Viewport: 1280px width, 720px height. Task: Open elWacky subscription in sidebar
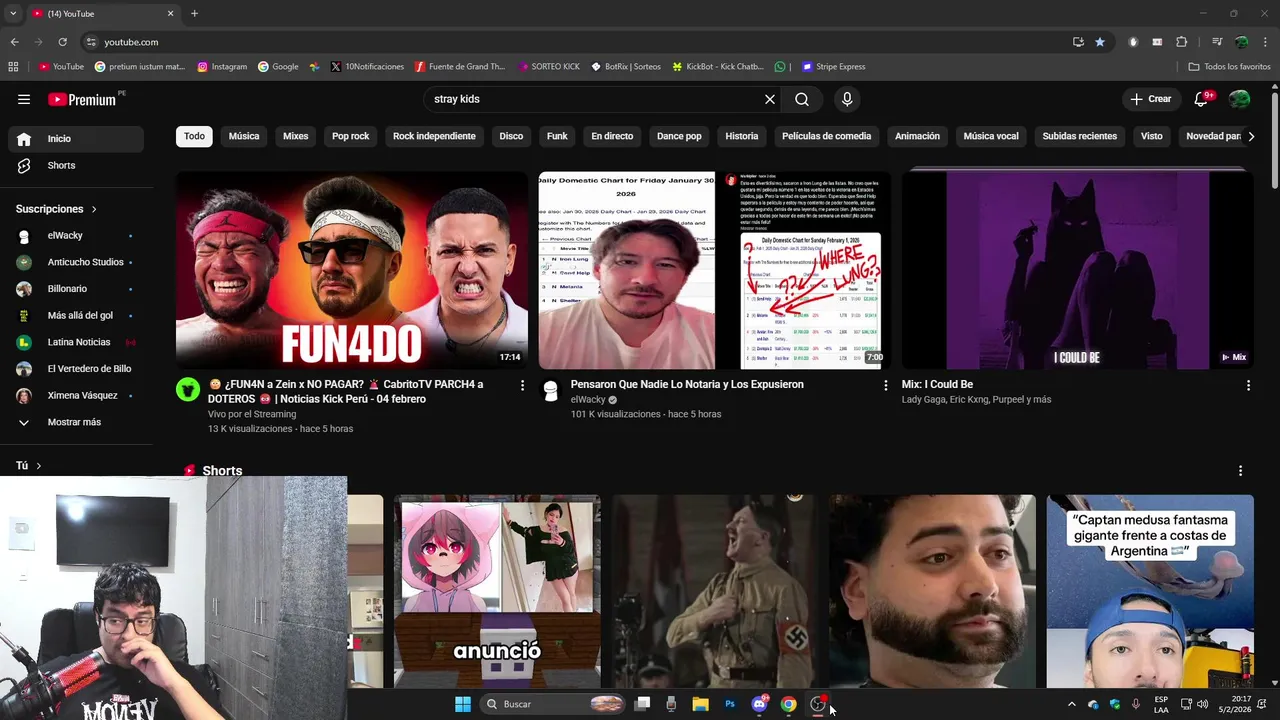(76, 236)
